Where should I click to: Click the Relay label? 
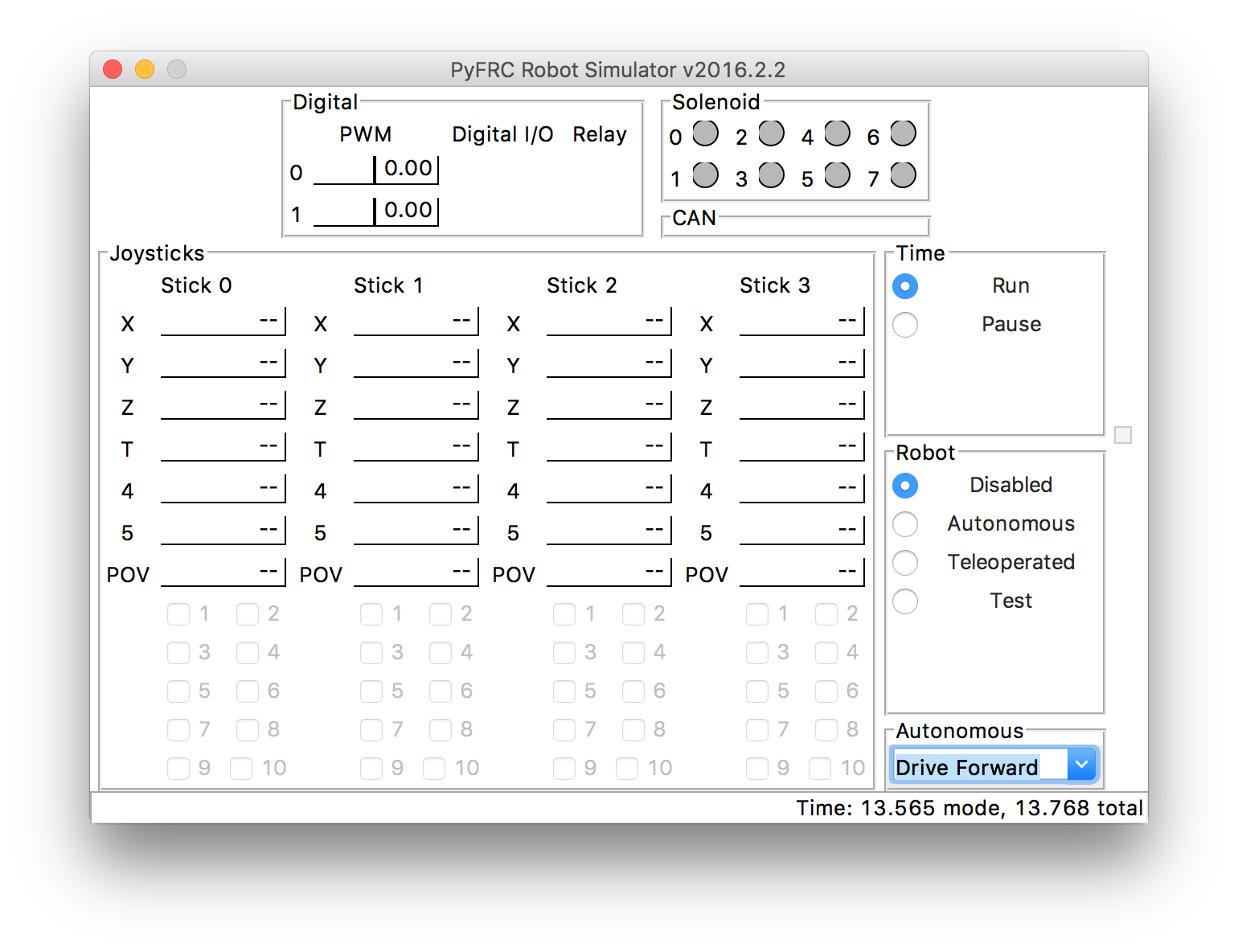point(600,134)
